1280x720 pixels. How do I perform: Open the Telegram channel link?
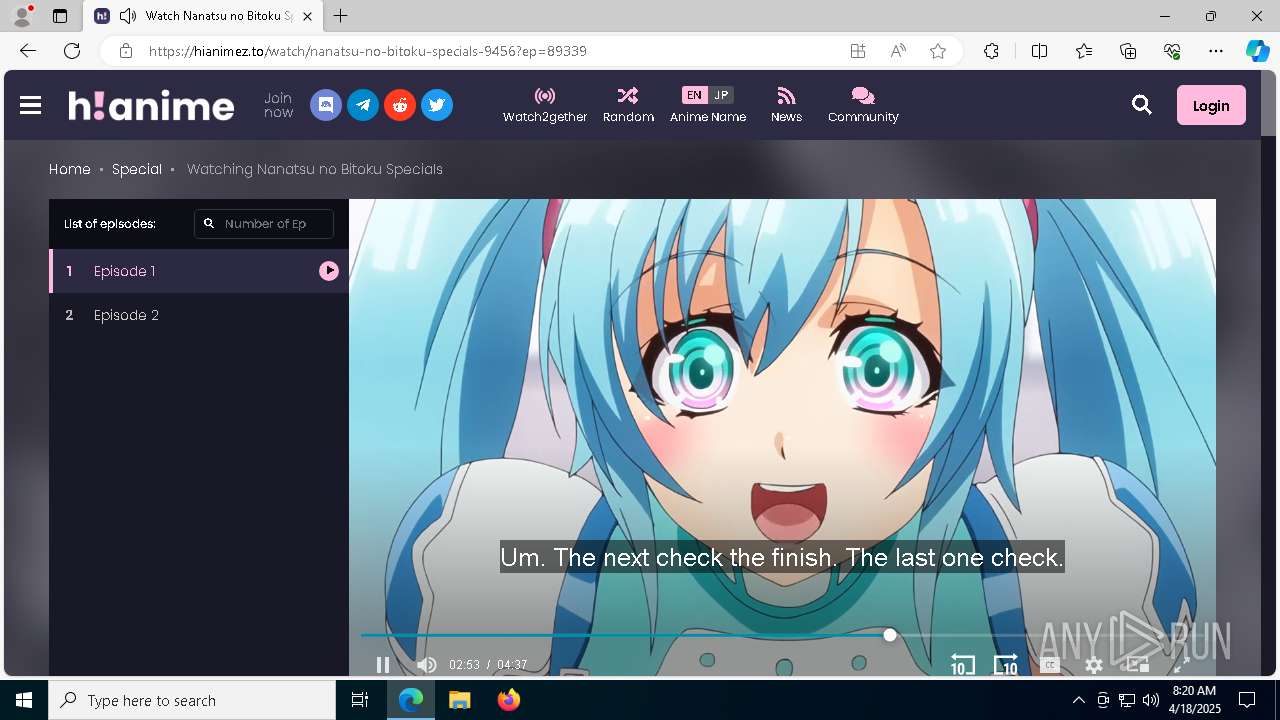click(x=363, y=105)
